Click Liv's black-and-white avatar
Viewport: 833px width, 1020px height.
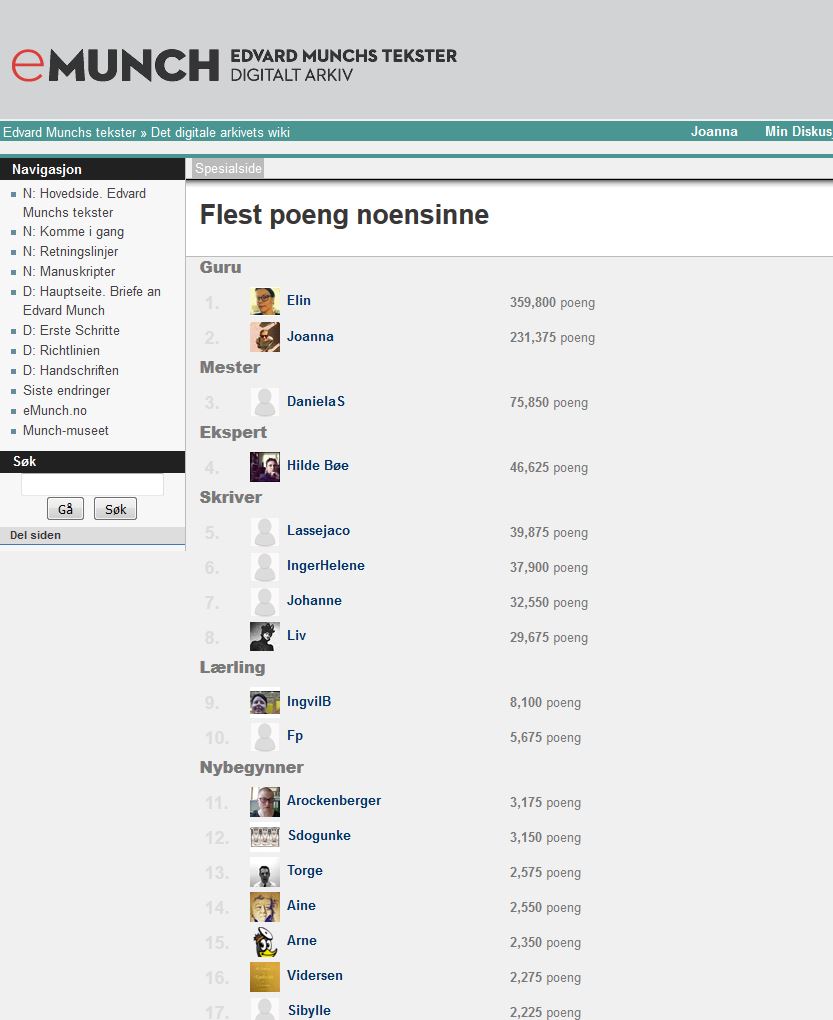point(265,637)
